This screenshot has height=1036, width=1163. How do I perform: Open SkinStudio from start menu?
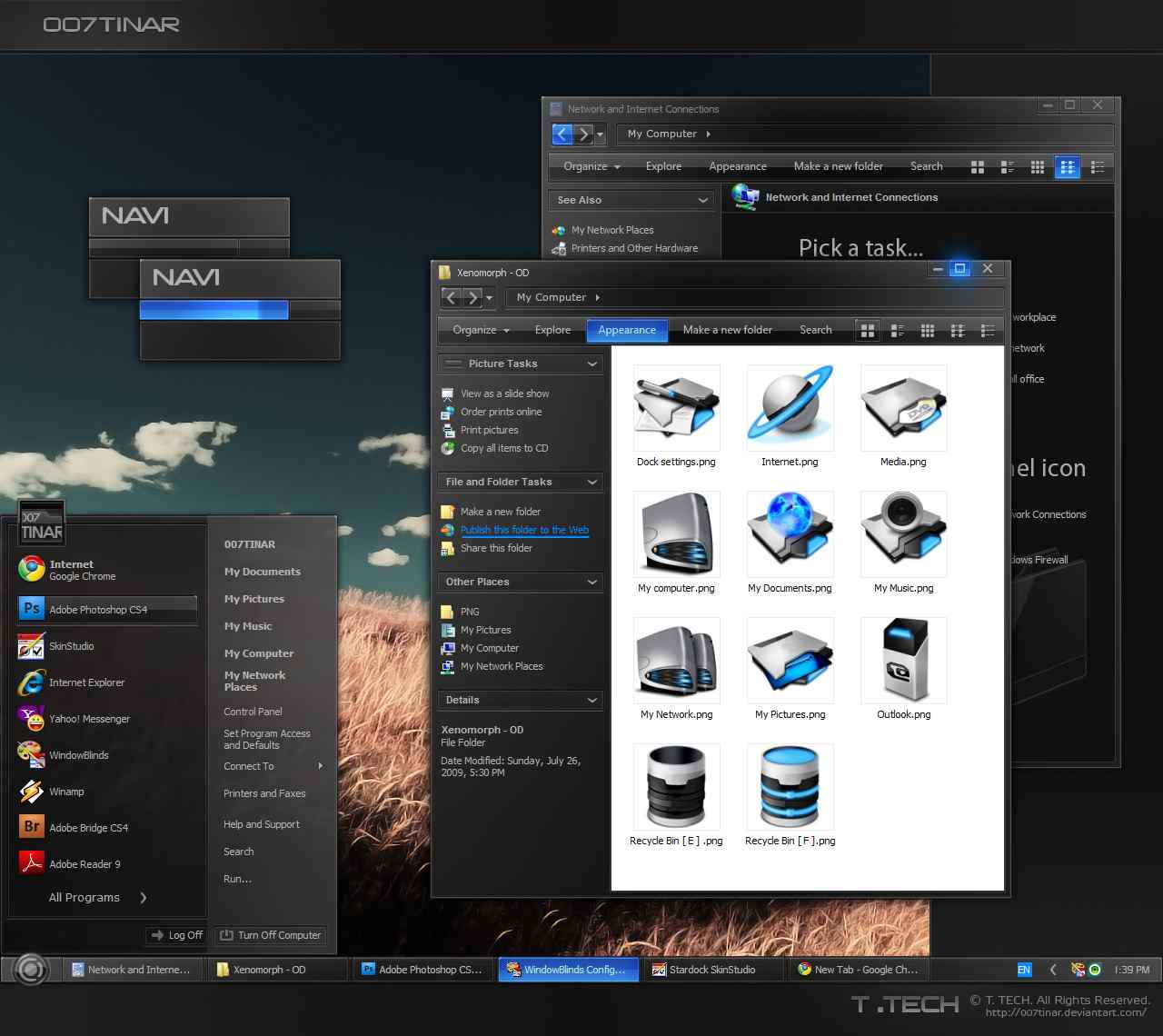[x=56, y=646]
